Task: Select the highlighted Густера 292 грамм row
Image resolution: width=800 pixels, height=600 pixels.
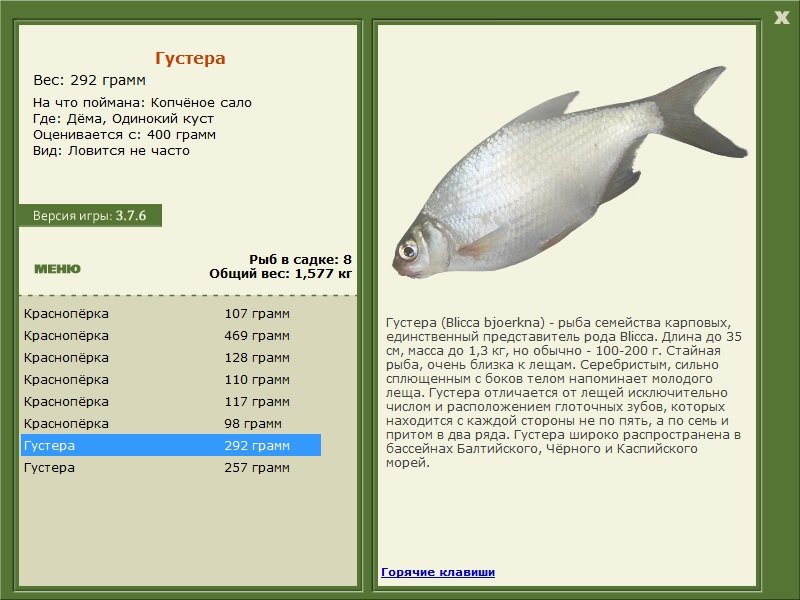Action: tap(171, 445)
